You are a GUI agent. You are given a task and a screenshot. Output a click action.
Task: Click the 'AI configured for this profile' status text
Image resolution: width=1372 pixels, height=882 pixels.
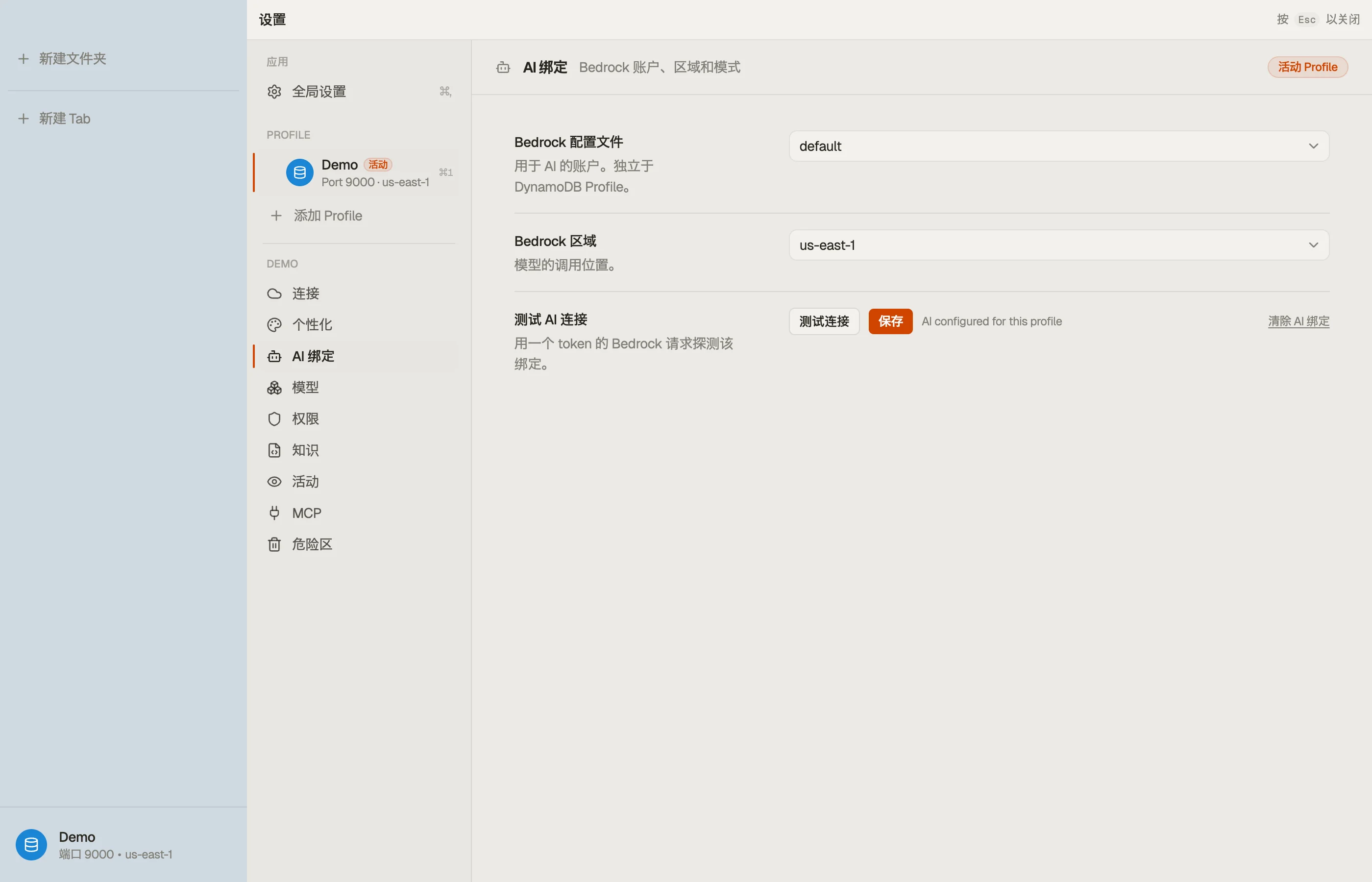pyautogui.click(x=991, y=321)
